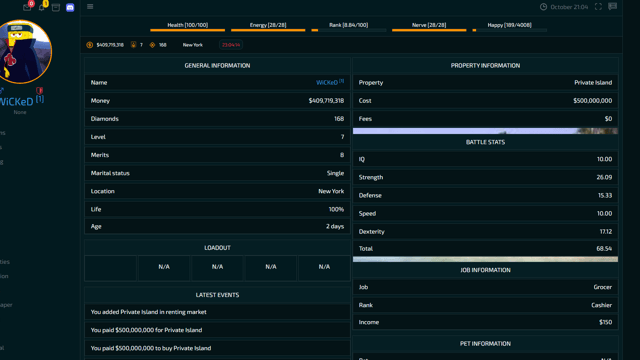Viewport: 640px width, 360px height.
Task: Select the fourth loadout slot marked N/A
Action: 271,268
